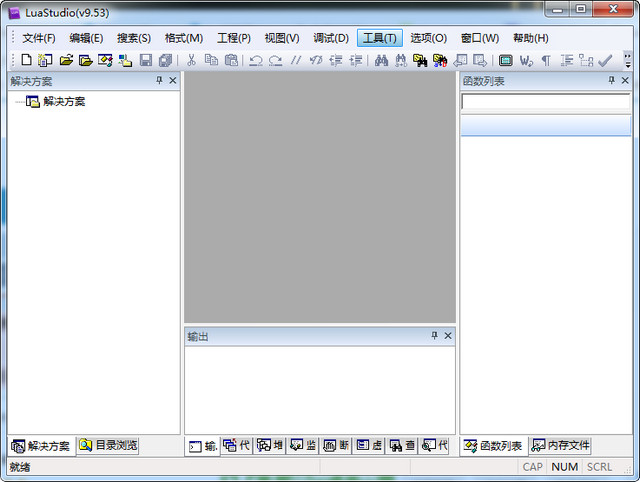This screenshot has width=640, height=482.
Task: Click the Undo arrow icon
Action: (256, 61)
